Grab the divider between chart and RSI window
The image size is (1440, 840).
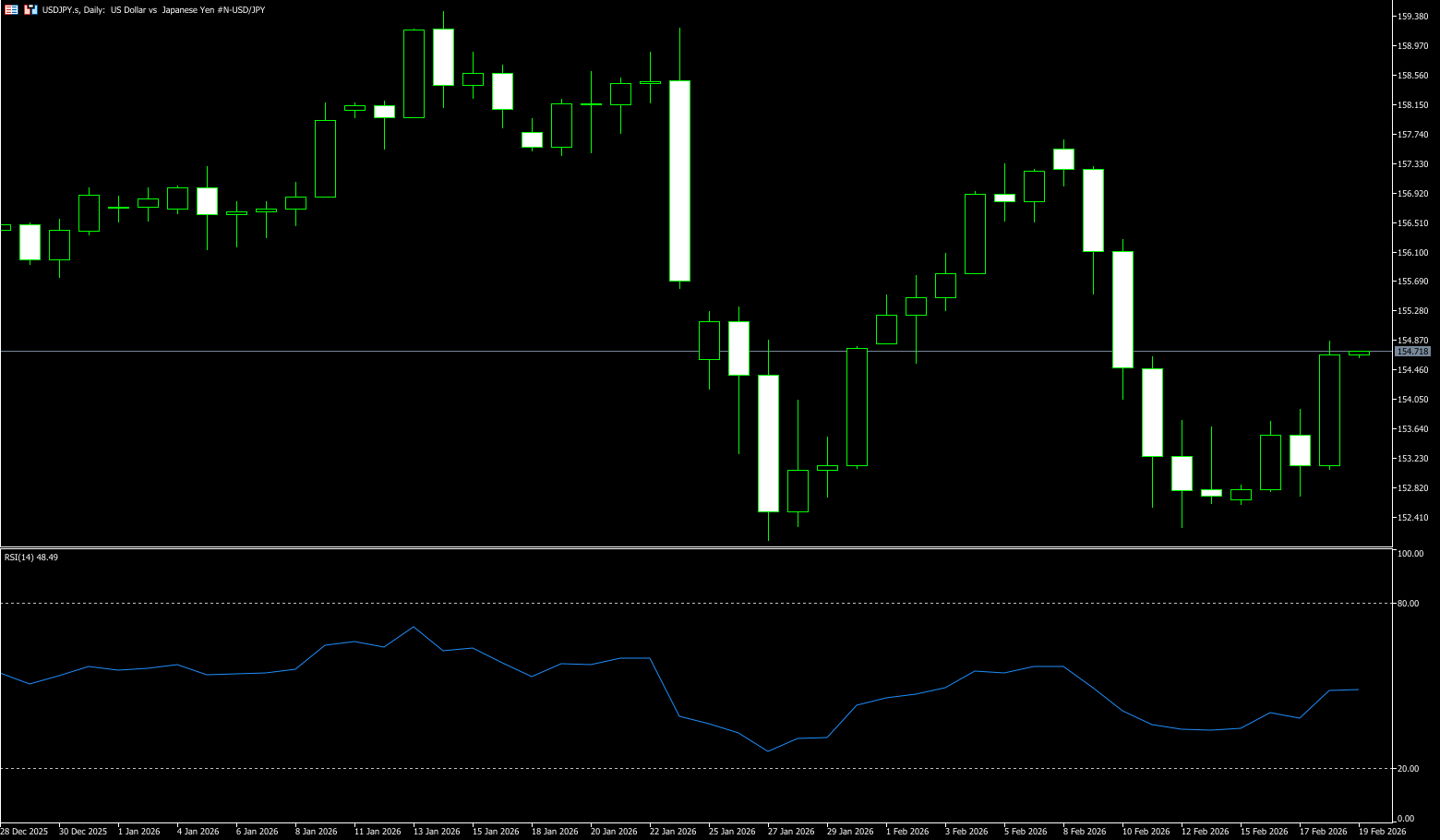pyautogui.click(x=692, y=548)
